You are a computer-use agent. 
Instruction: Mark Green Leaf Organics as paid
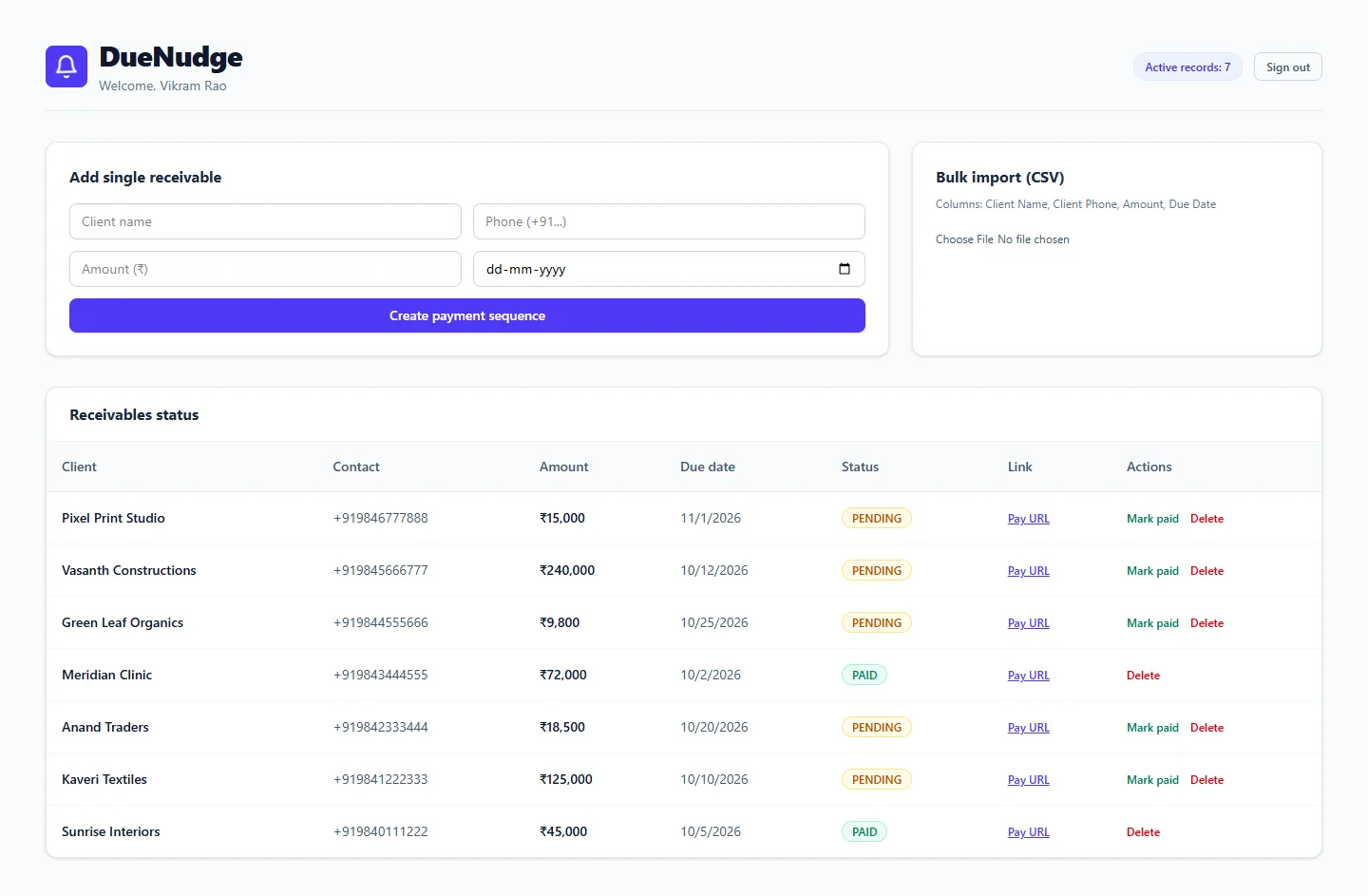1152,623
